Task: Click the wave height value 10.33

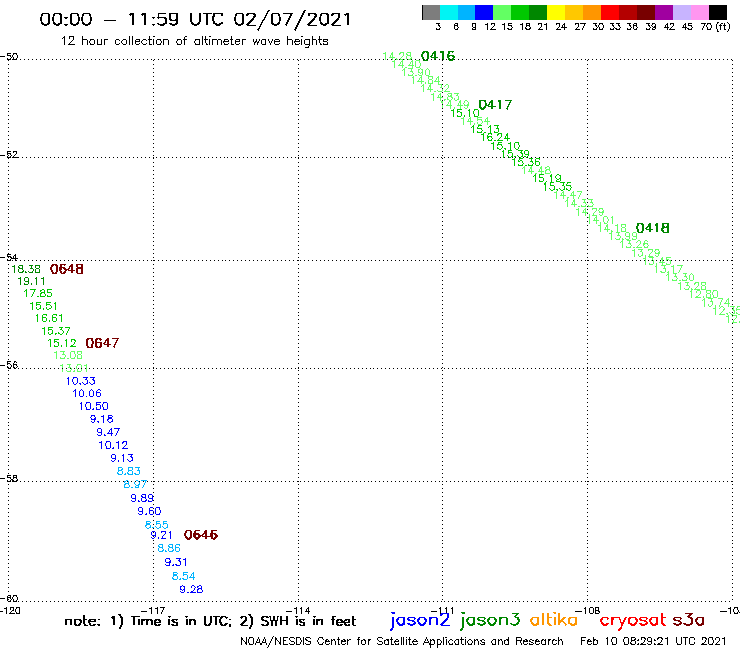Action: coord(81,381)
